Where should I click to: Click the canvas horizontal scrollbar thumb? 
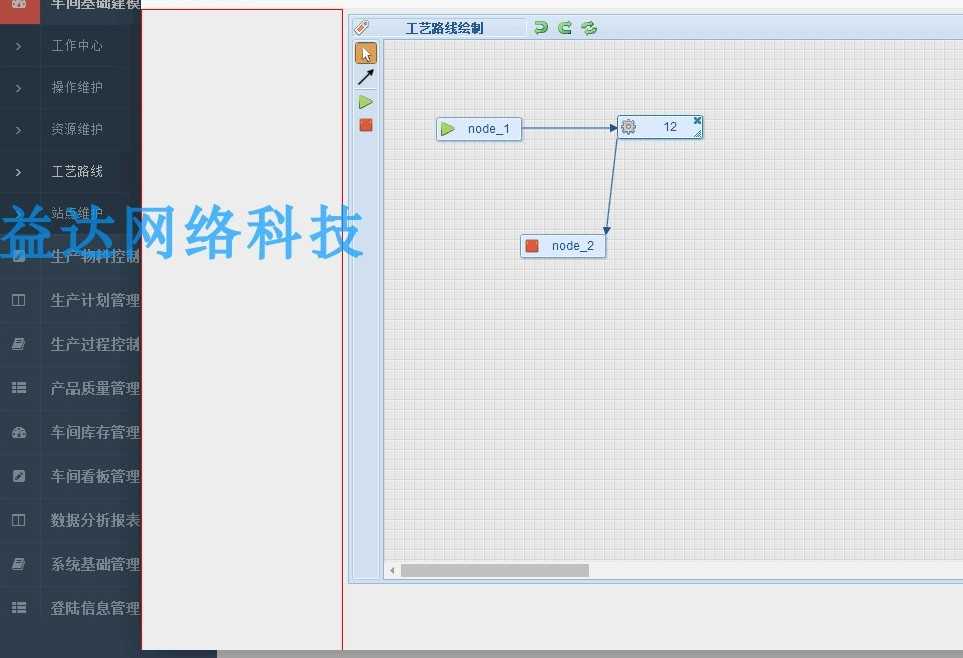495,571
